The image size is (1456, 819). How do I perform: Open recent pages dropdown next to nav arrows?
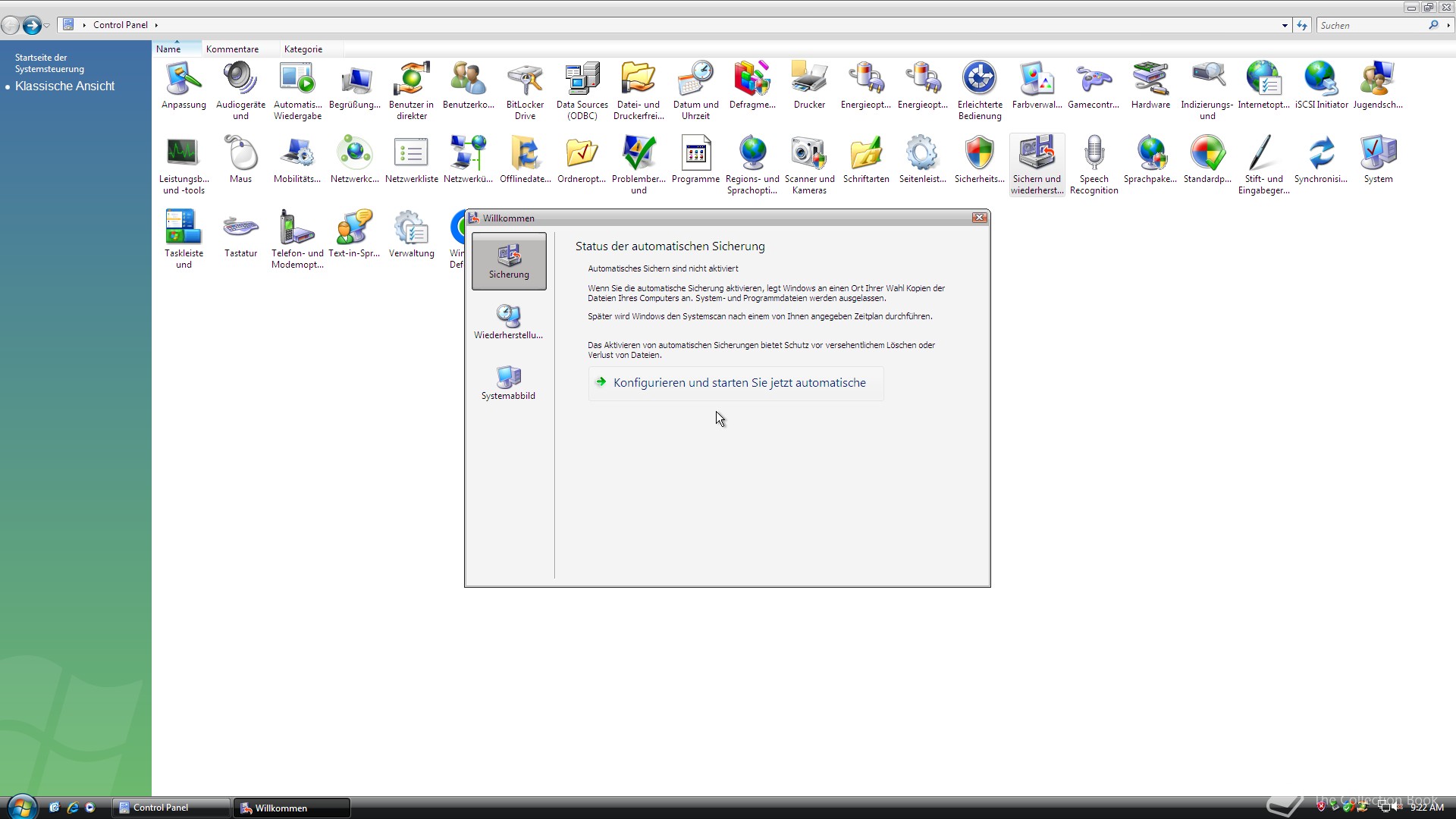click(x=47, y=26)
